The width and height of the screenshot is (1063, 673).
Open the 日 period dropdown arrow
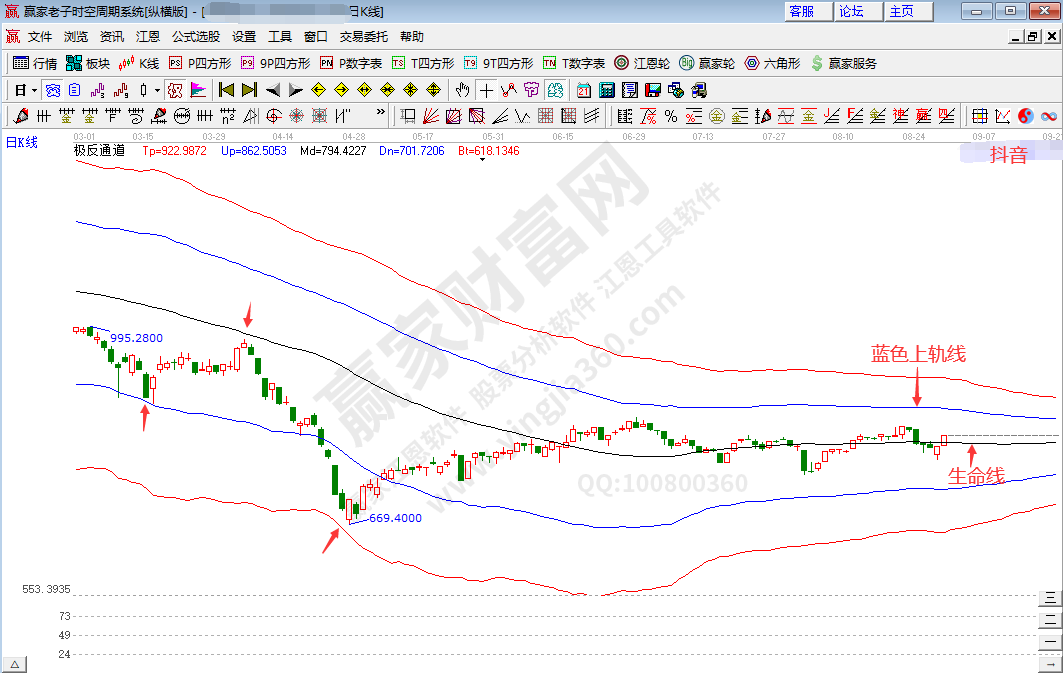coord(34,89)
